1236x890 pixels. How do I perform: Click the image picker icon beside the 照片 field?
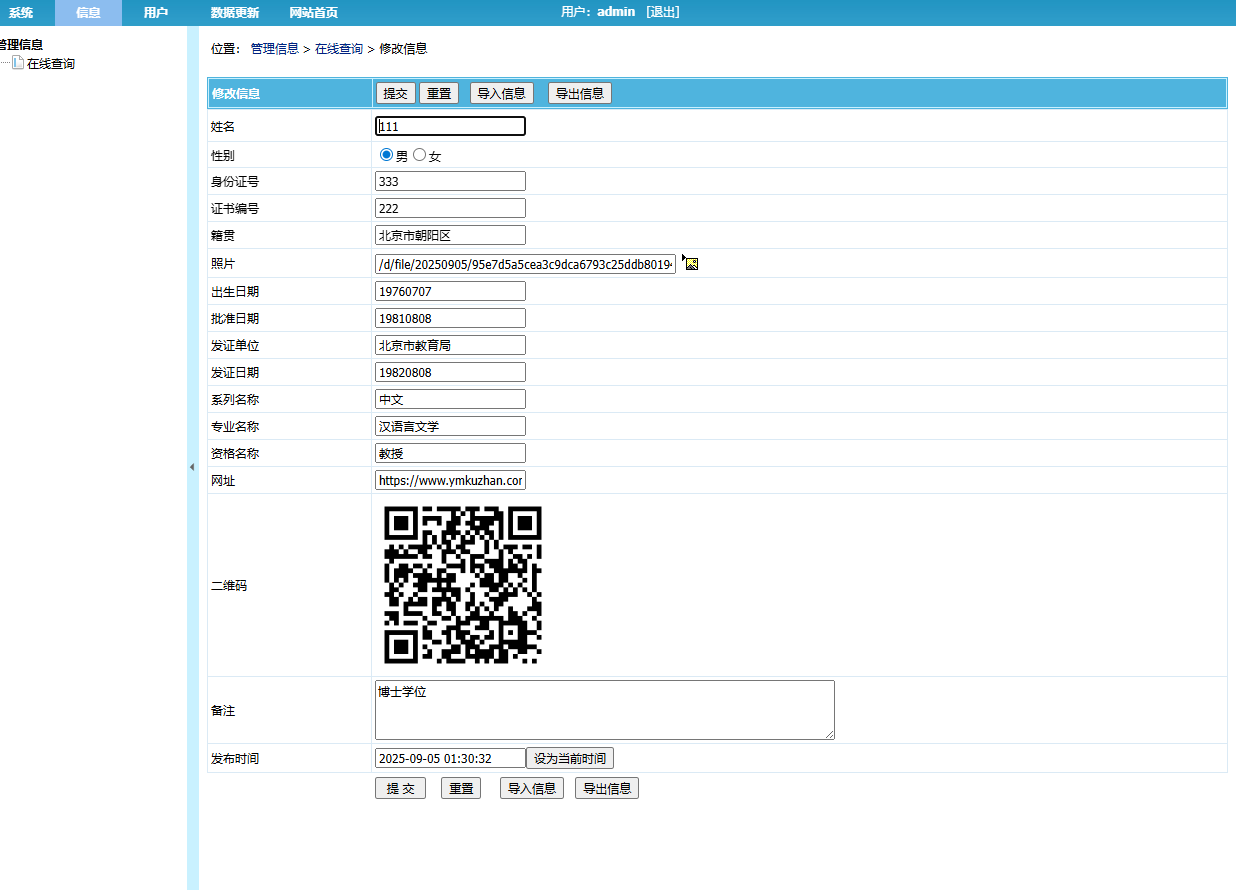(690, 262)
